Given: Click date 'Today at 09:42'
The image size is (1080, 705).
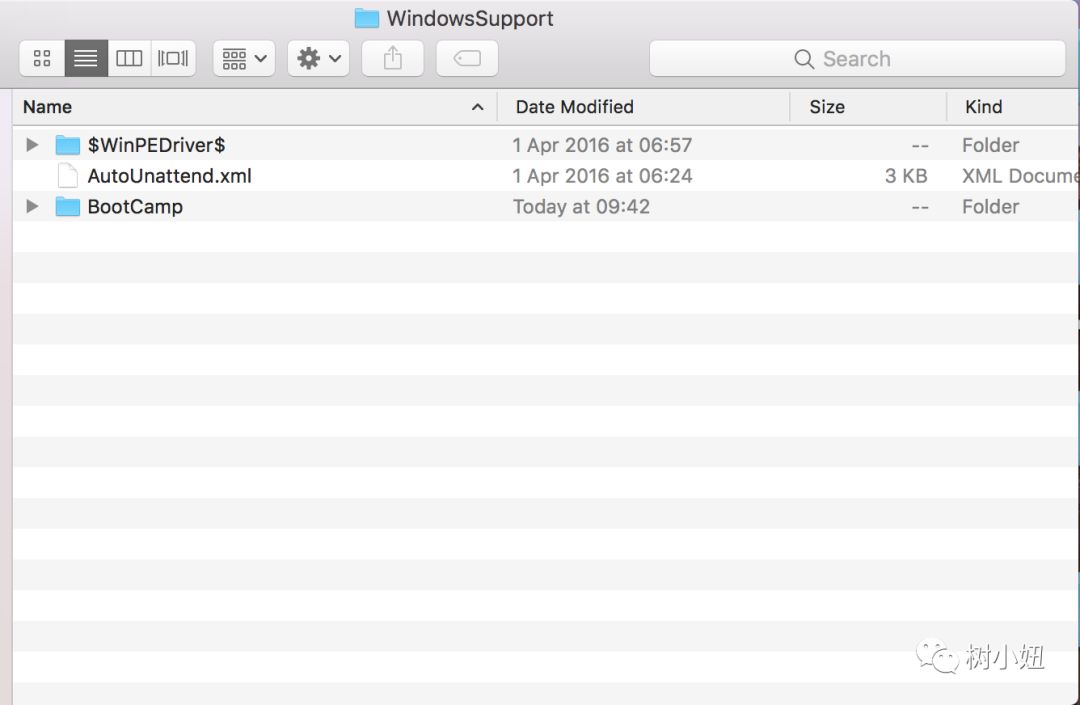Looking at the screenshot, I should (x=581, y=207).
